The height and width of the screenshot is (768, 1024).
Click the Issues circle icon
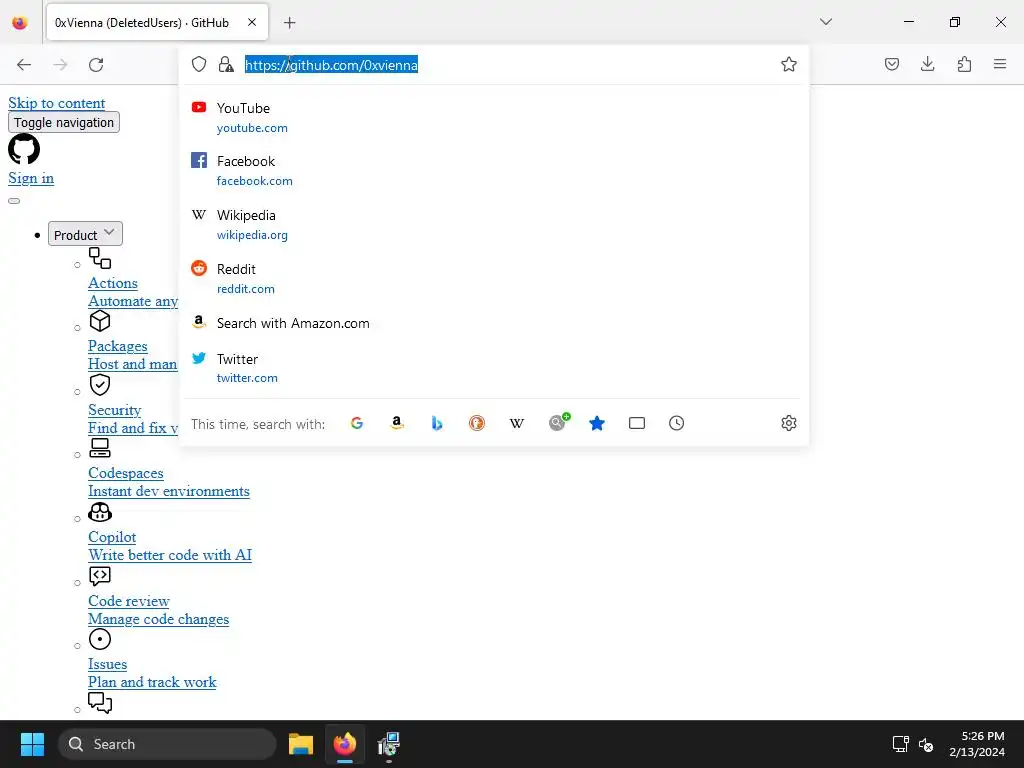(x=100, y=639)
